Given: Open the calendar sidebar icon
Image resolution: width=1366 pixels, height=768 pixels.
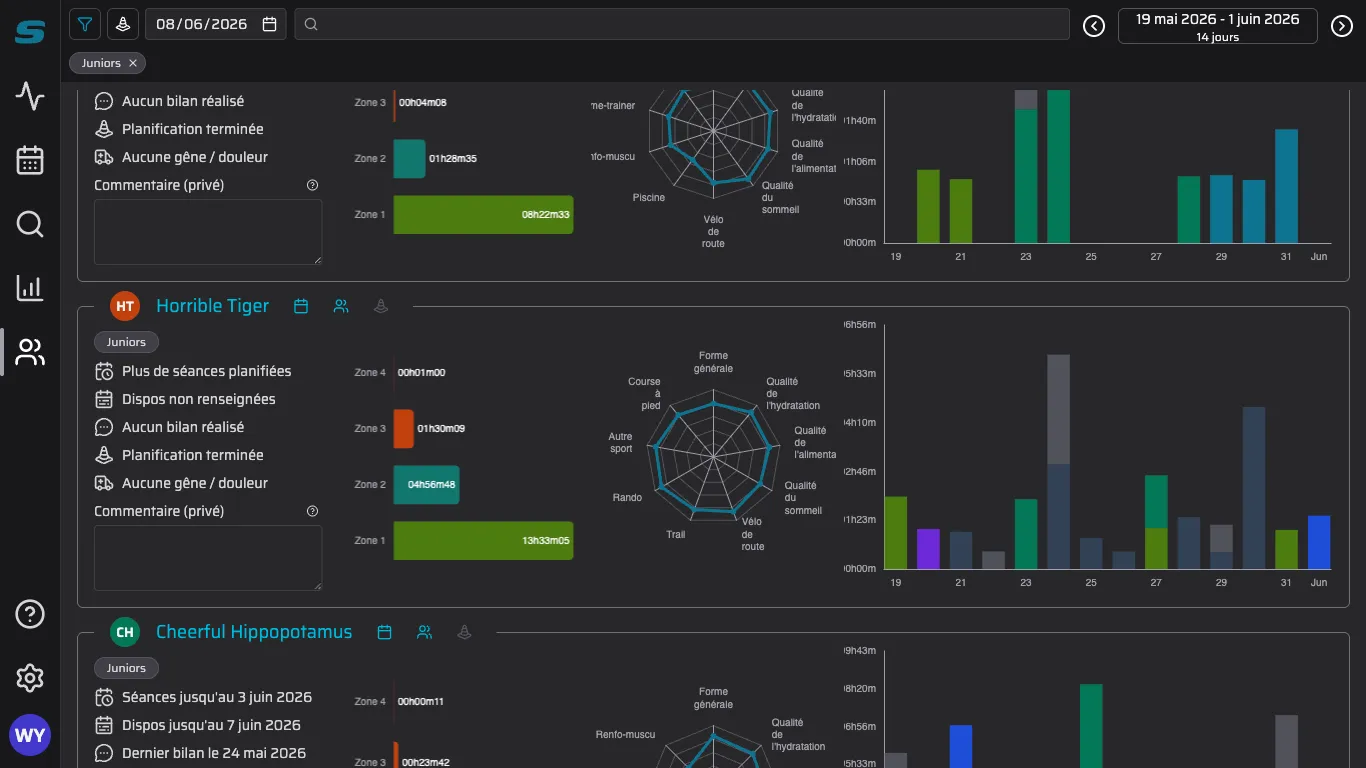Looking at the screenshot, I should [30, 160].
